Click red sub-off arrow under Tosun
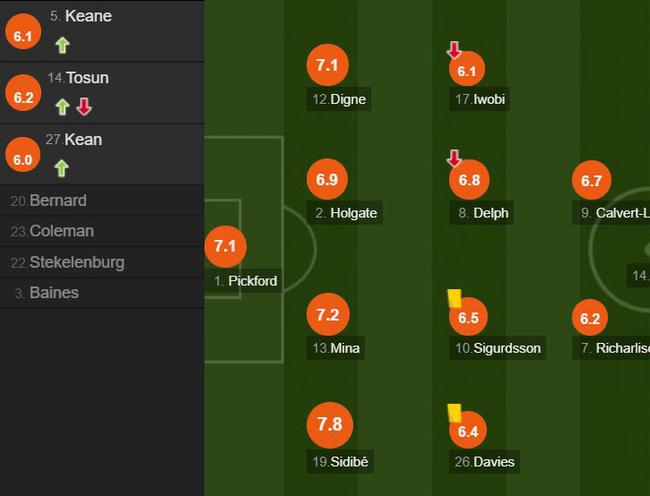 coord(84,106)
